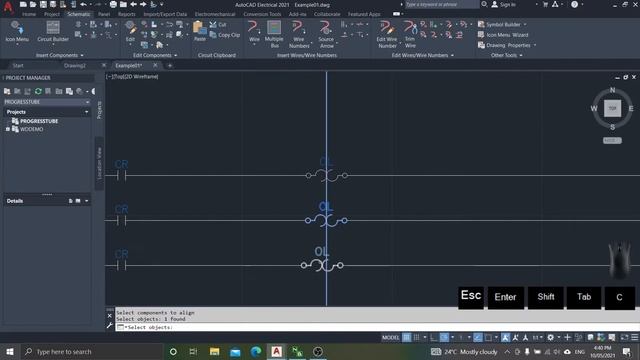Image resolution: width=640 pixels, height=360 pixels.
Task: Open the Home ribbon tab
Action: 29,14
